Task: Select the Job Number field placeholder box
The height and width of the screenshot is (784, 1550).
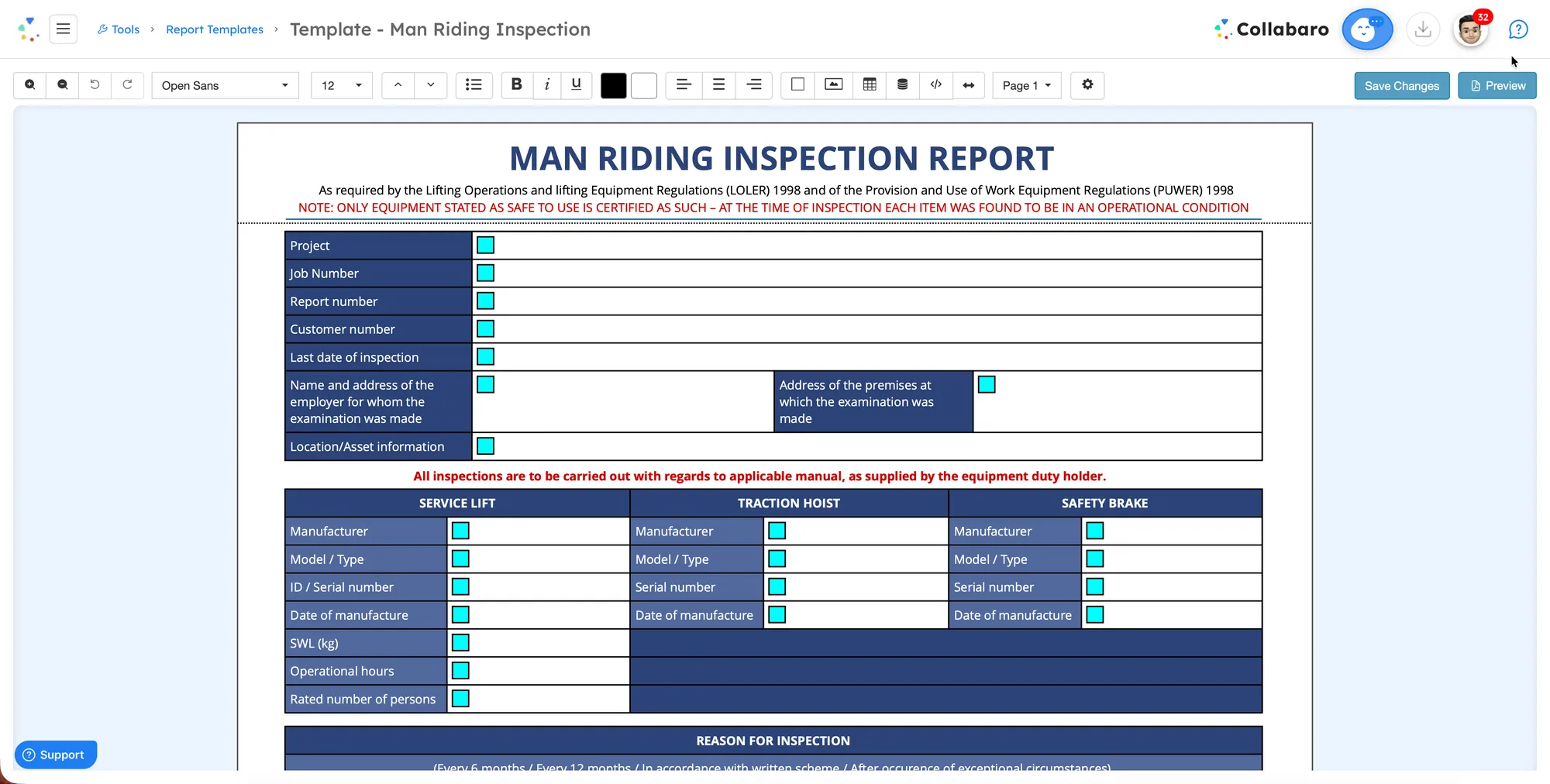Action: point(485,273)
